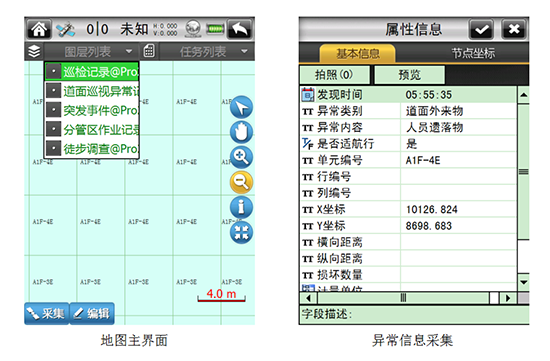Image resolution: width=550 pixels, height=361 pixels.
Task: Click the 字段描述 description area
Action: 414,314
